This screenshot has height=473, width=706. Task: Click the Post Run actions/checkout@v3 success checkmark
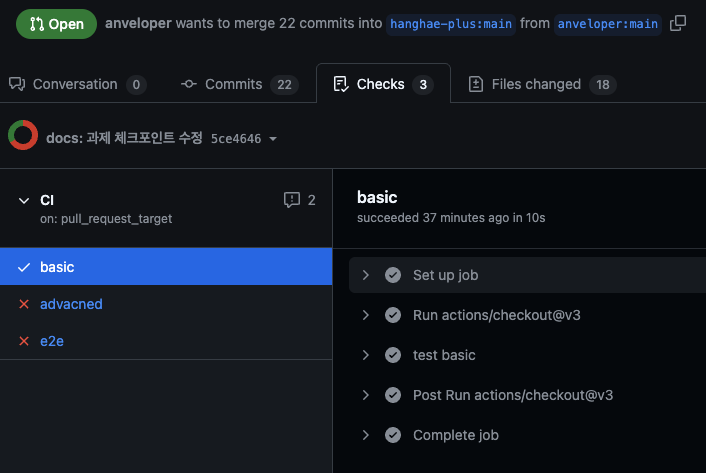click(393, 395)
